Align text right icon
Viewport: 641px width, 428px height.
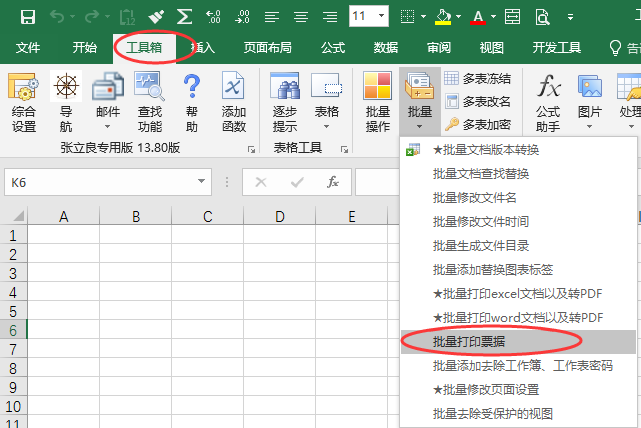point(330,17)
